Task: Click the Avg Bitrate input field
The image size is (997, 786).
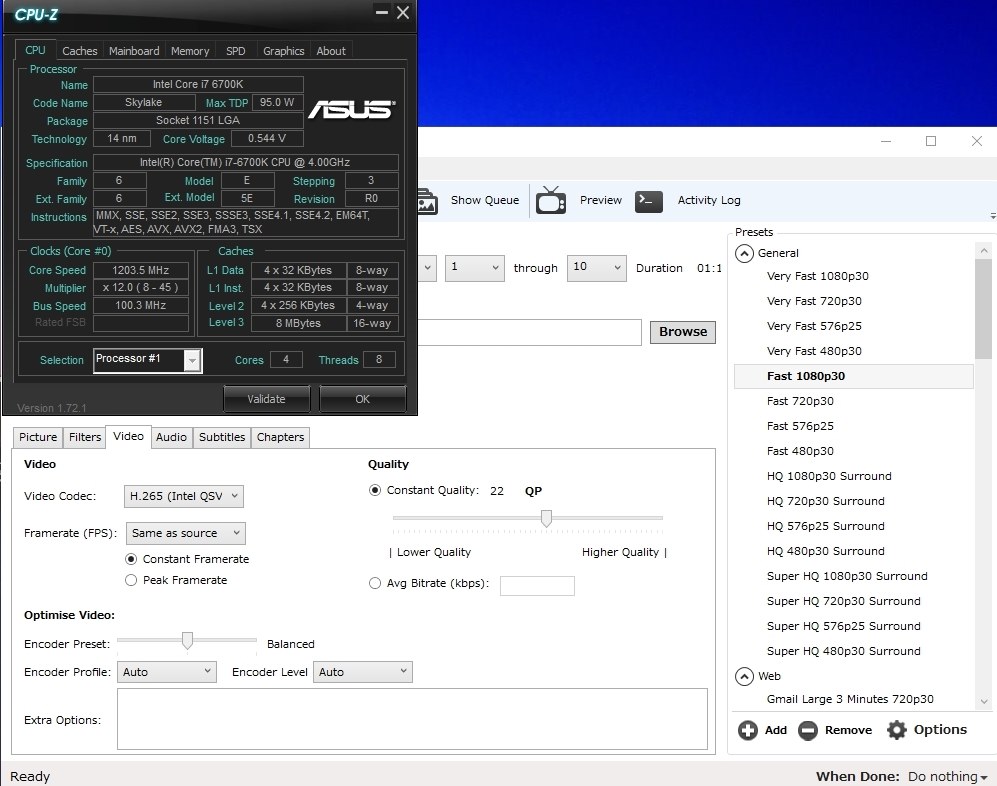Action: [537, 586]
